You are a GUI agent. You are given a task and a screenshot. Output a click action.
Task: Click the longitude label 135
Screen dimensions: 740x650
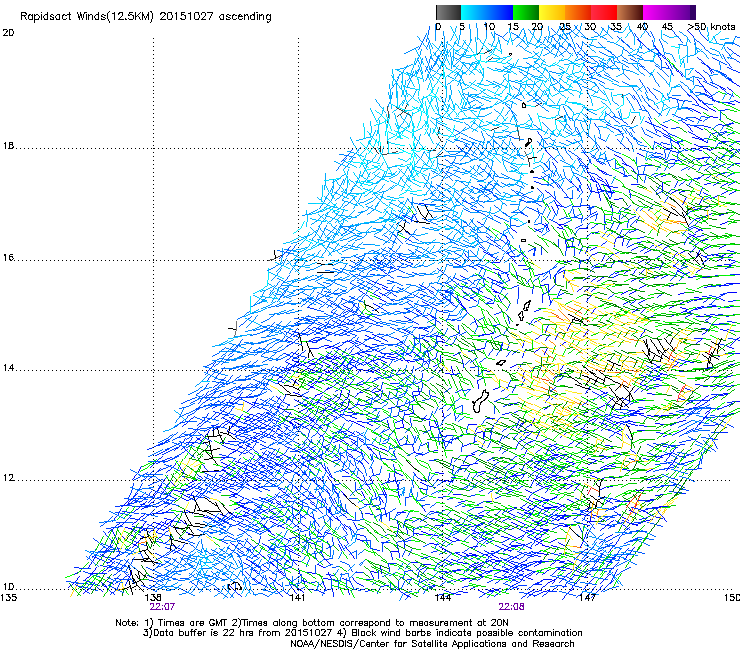point(9,598)
